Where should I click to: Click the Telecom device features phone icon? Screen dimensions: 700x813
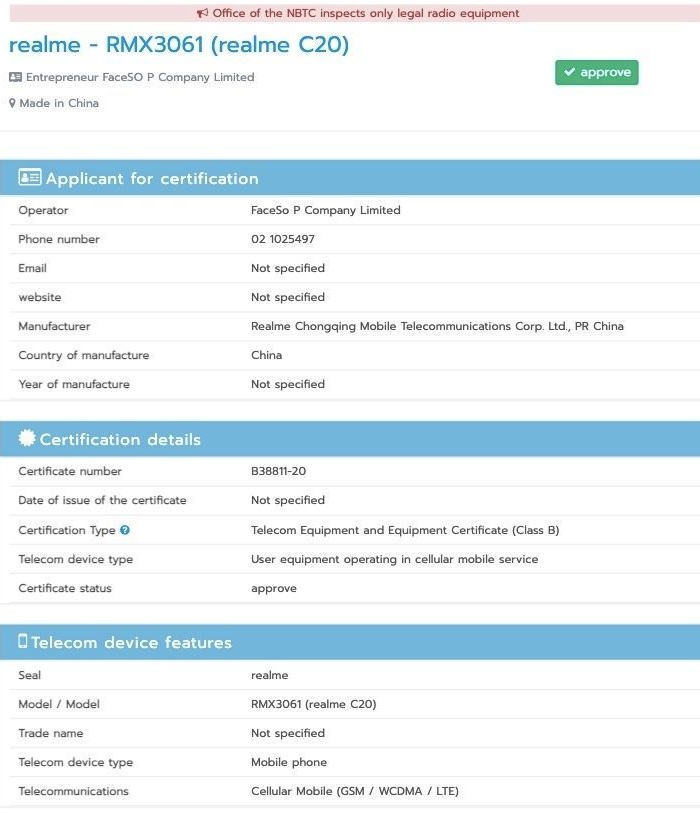(x=23, y=641)
